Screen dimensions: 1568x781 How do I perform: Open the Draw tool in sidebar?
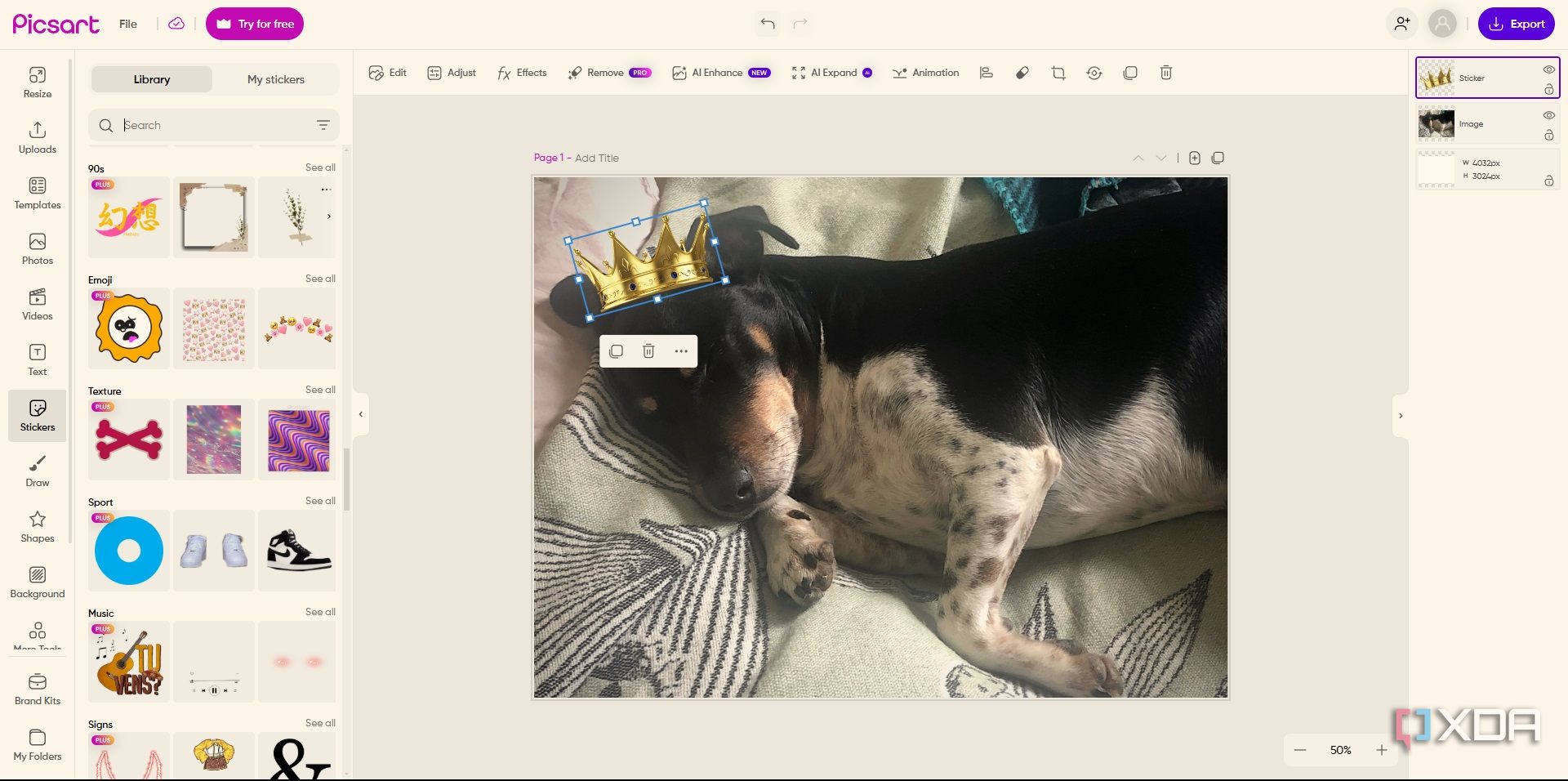click(38, 471)
